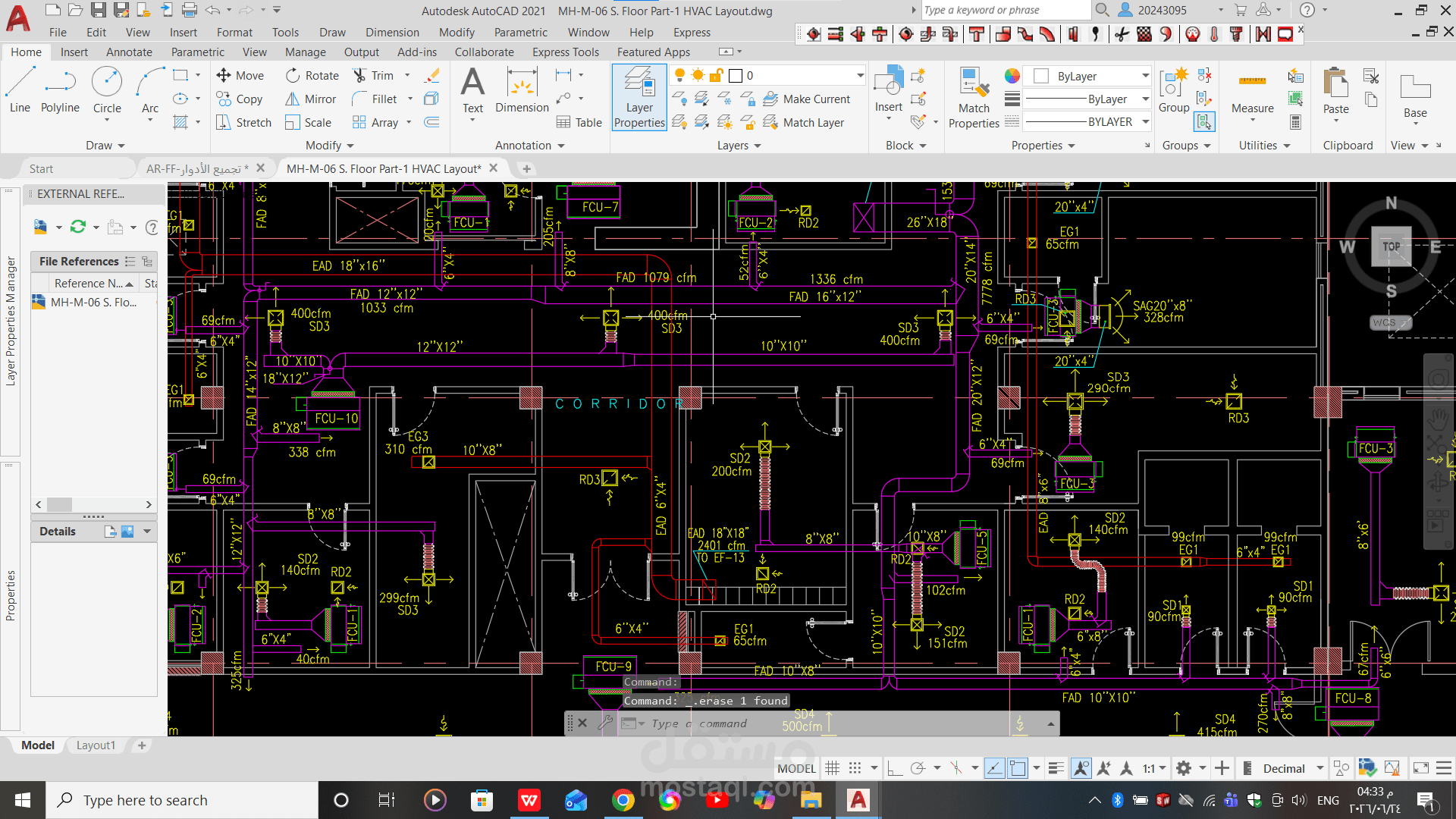The height and width of the screenshot is (819, 1456).
Task: Expand the Draw panel
Action: point(105,145)
